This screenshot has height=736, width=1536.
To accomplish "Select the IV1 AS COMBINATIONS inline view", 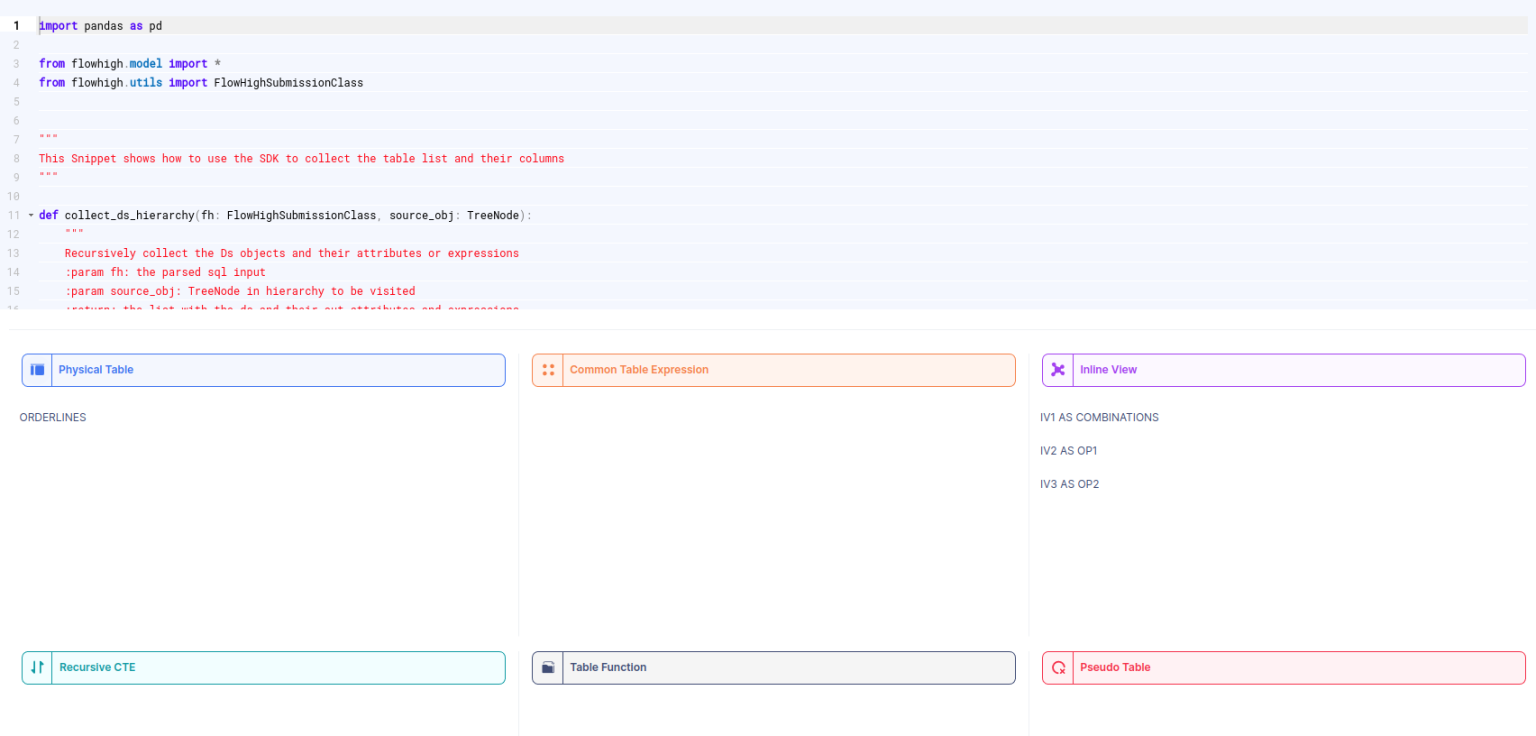I will tap(1099, 417).
